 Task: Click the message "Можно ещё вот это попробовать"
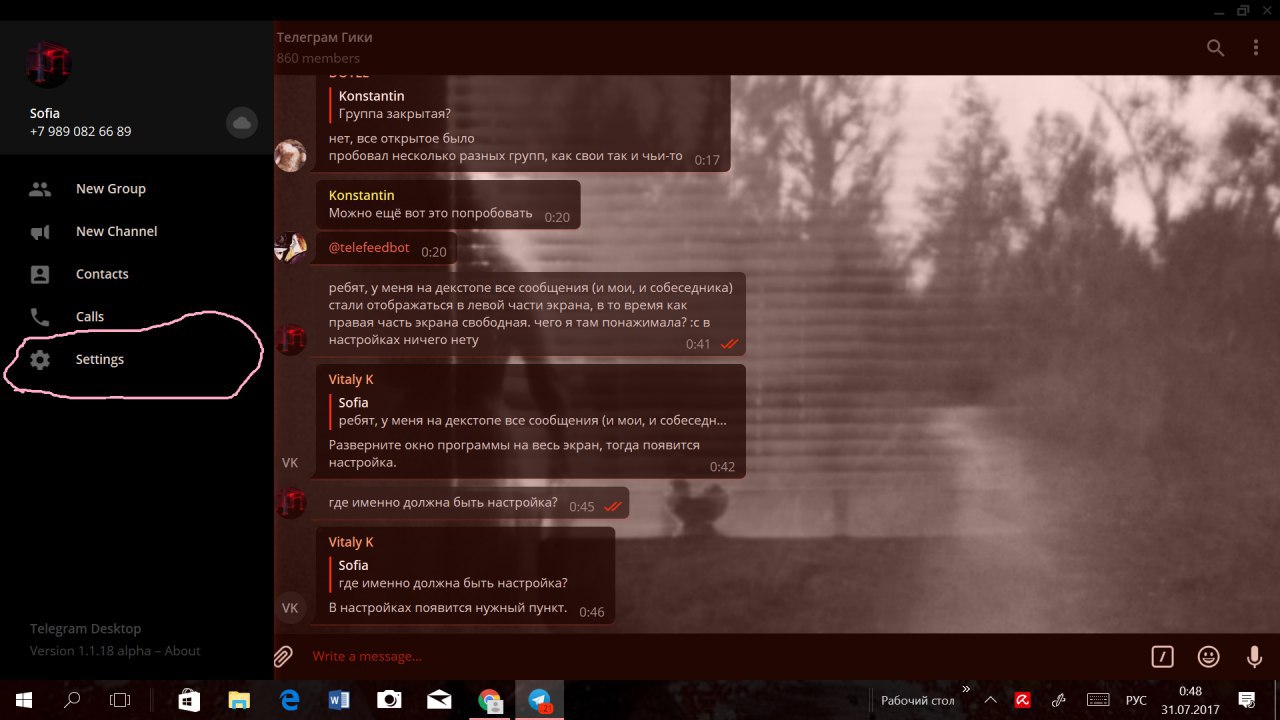431,214
